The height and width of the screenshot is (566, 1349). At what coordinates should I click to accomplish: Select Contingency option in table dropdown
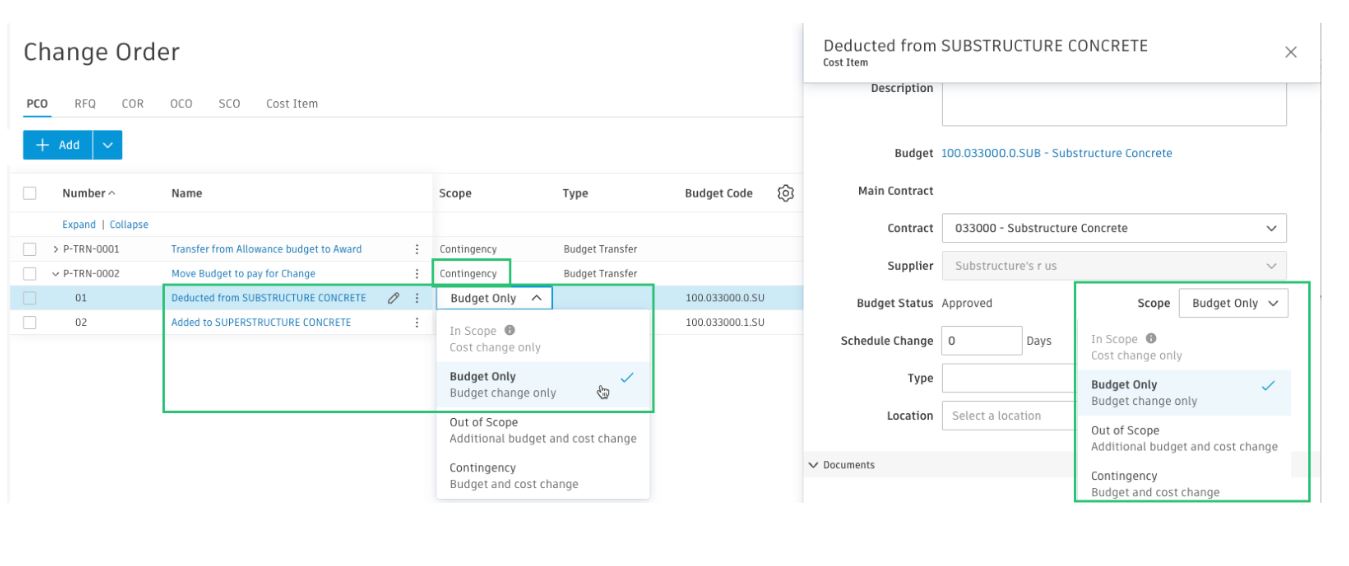click(x=543, y=476)
